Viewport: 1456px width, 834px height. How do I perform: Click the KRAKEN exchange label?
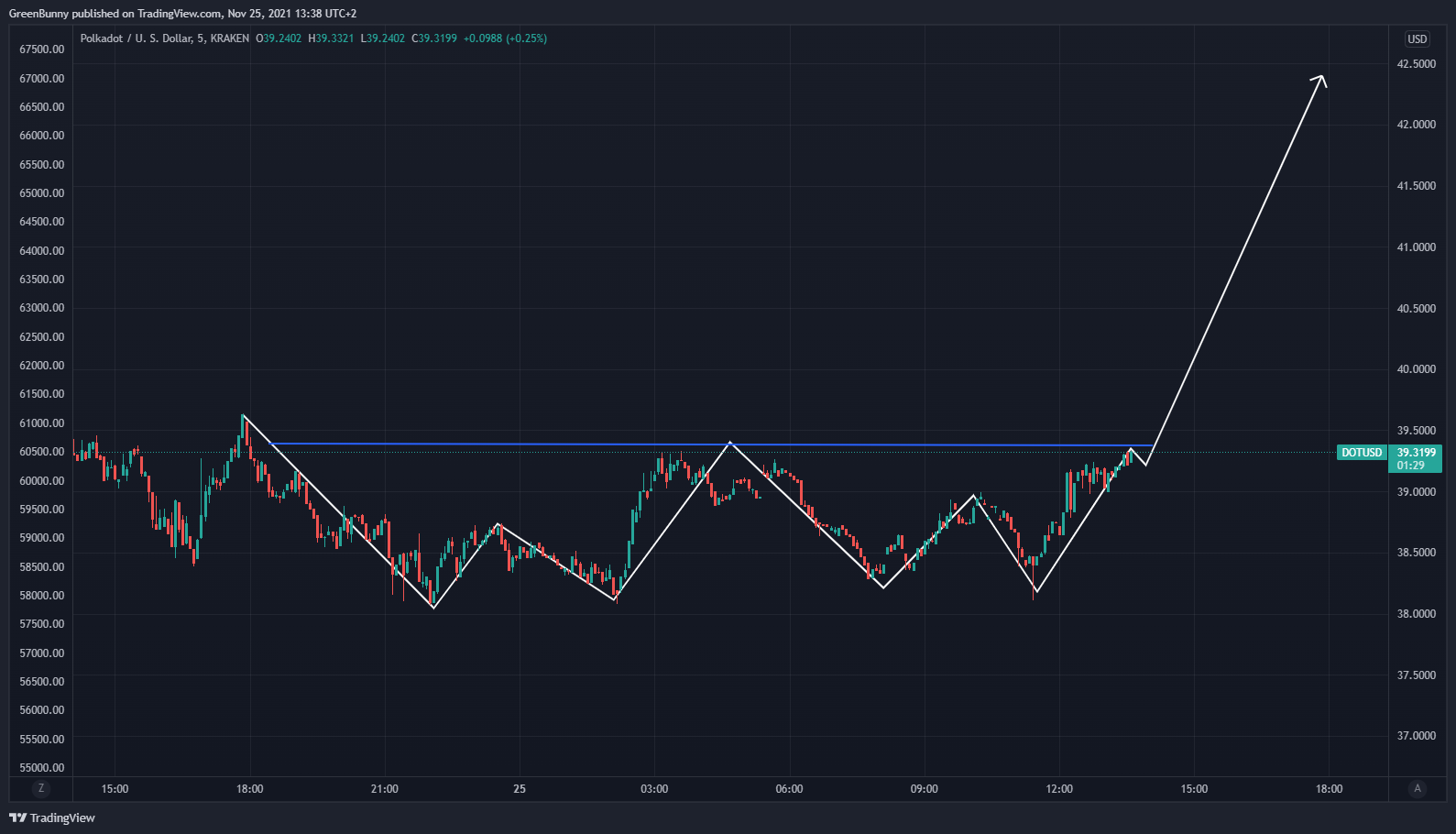click(x=229, y=38)
